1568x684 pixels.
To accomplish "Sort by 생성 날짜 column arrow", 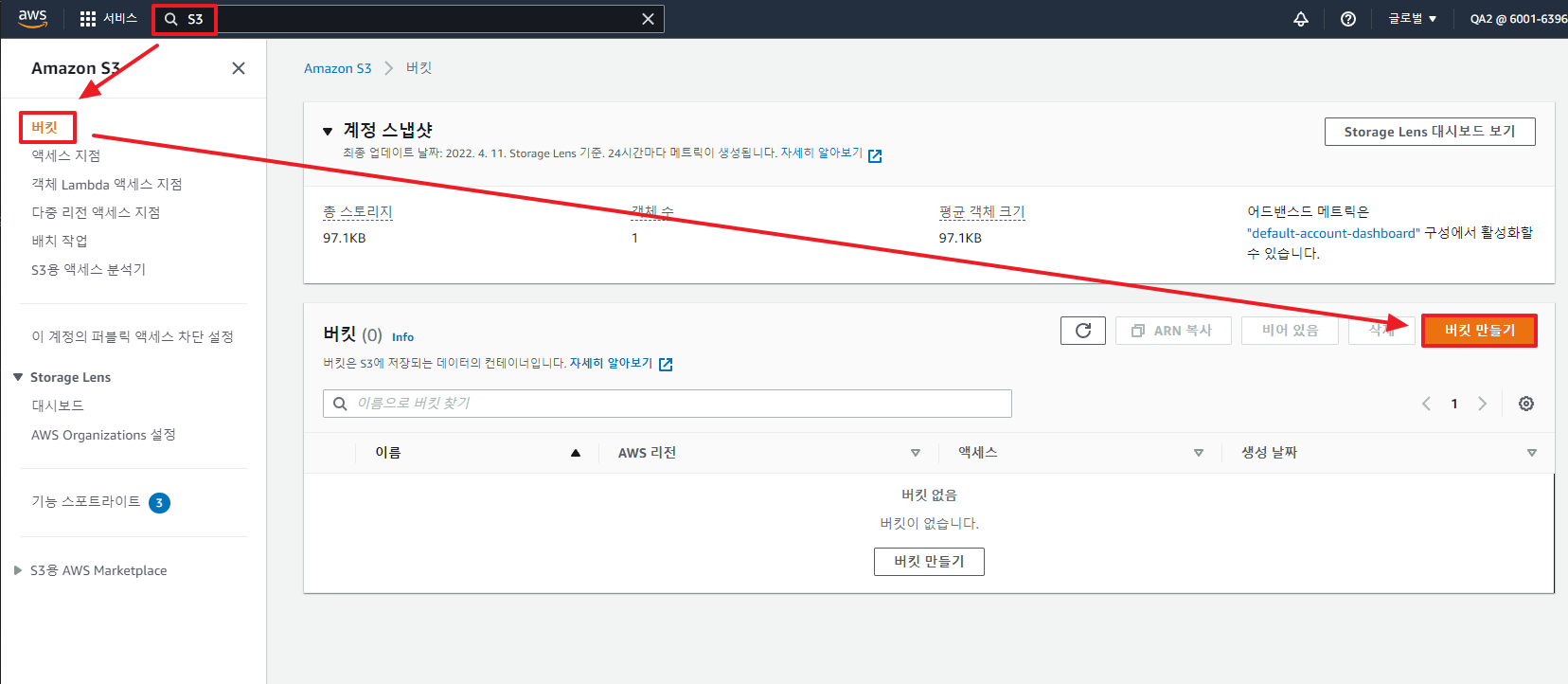I will tap(1532, 453).
